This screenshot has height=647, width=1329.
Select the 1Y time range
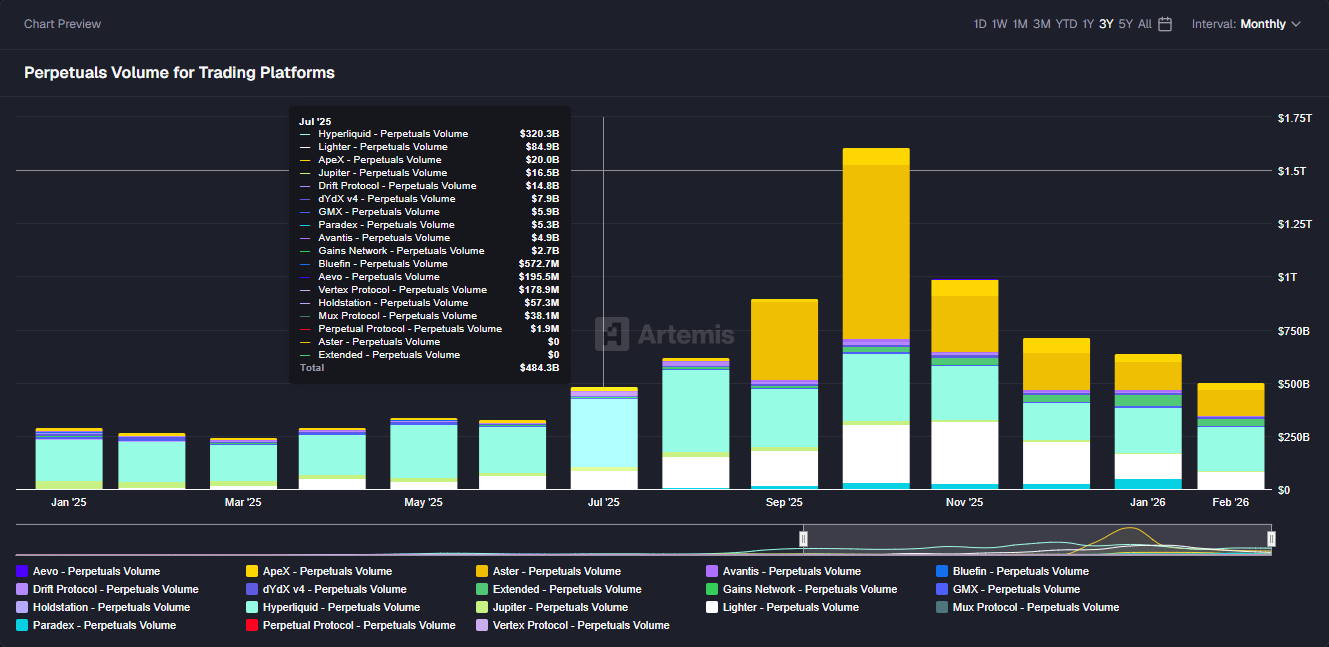point(1088,24)
